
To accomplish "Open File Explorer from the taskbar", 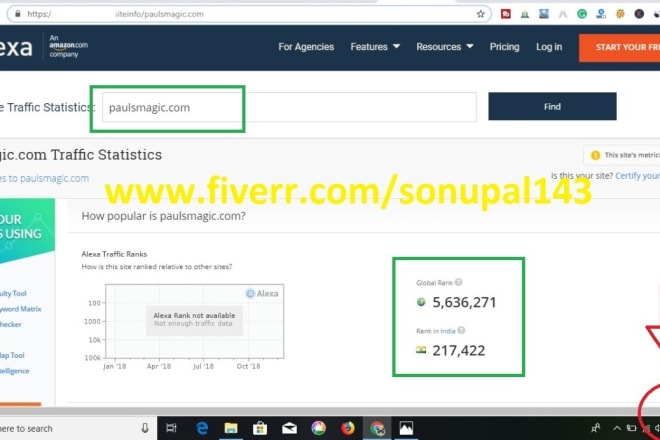I will point(231,428).
